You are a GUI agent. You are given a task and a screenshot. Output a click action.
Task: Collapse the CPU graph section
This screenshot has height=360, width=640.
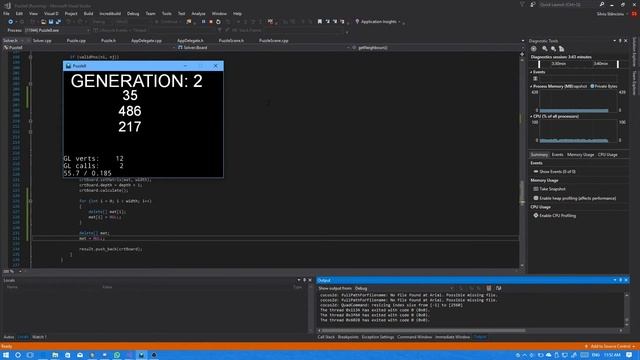pos(531,116)
